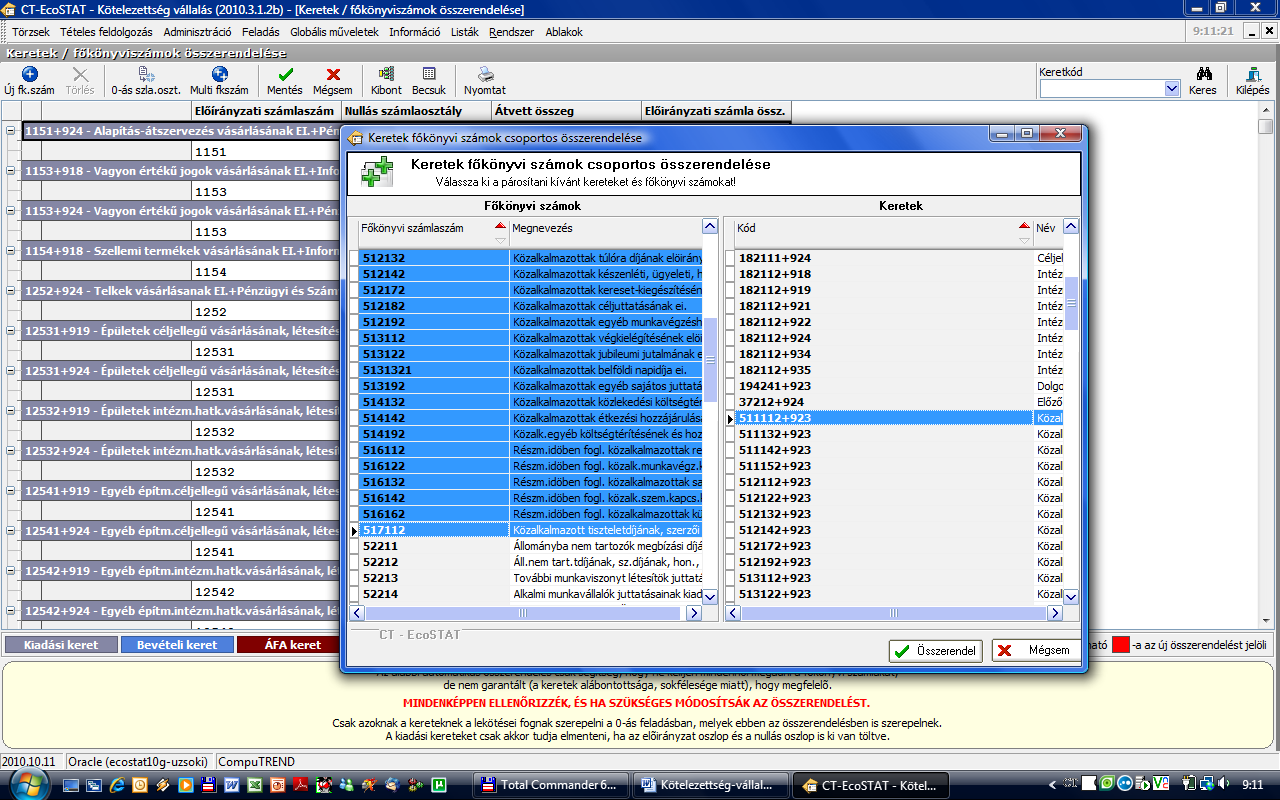Open the Törzsek menu
1280x800 pixels.
tap(31, 32)
